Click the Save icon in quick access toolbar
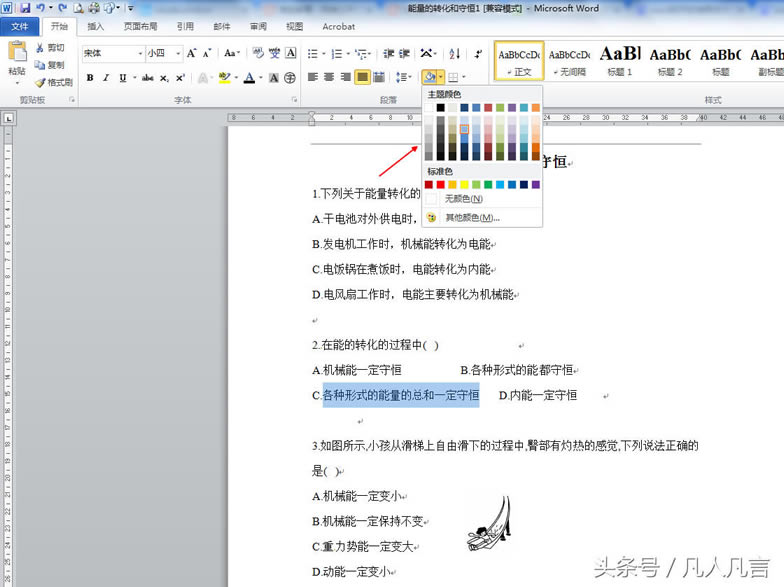This screenshot has width=784, height=587. coord(24,8)
